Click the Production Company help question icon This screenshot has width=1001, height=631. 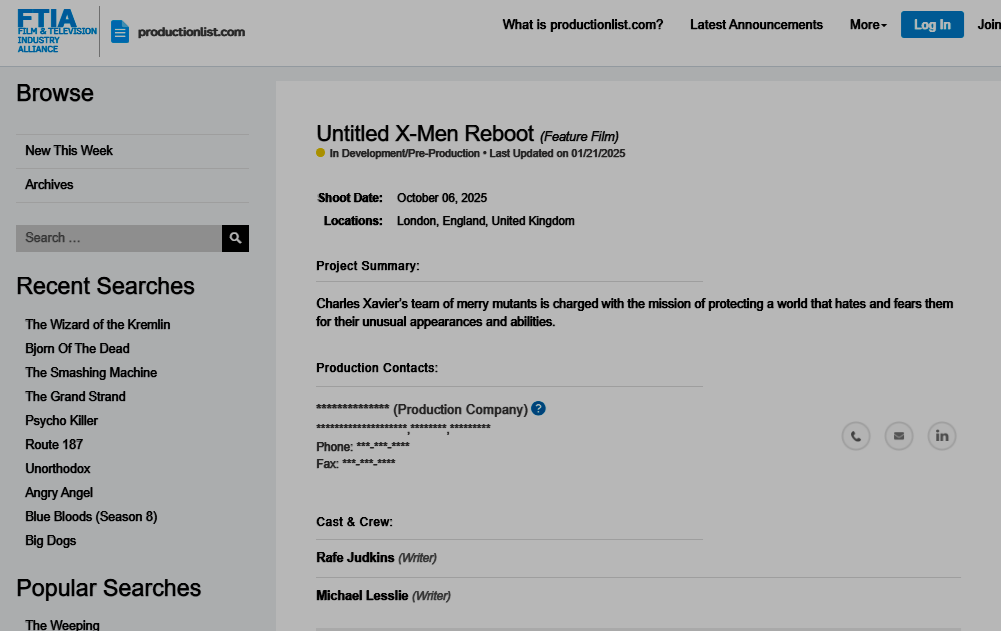pos(539,409)
